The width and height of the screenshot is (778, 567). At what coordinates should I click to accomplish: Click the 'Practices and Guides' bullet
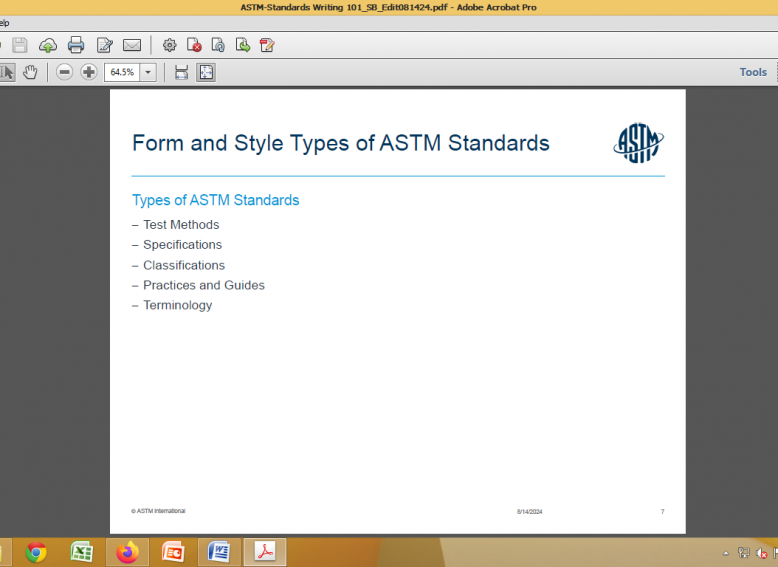pyautogui.click(x=204, y=285)
